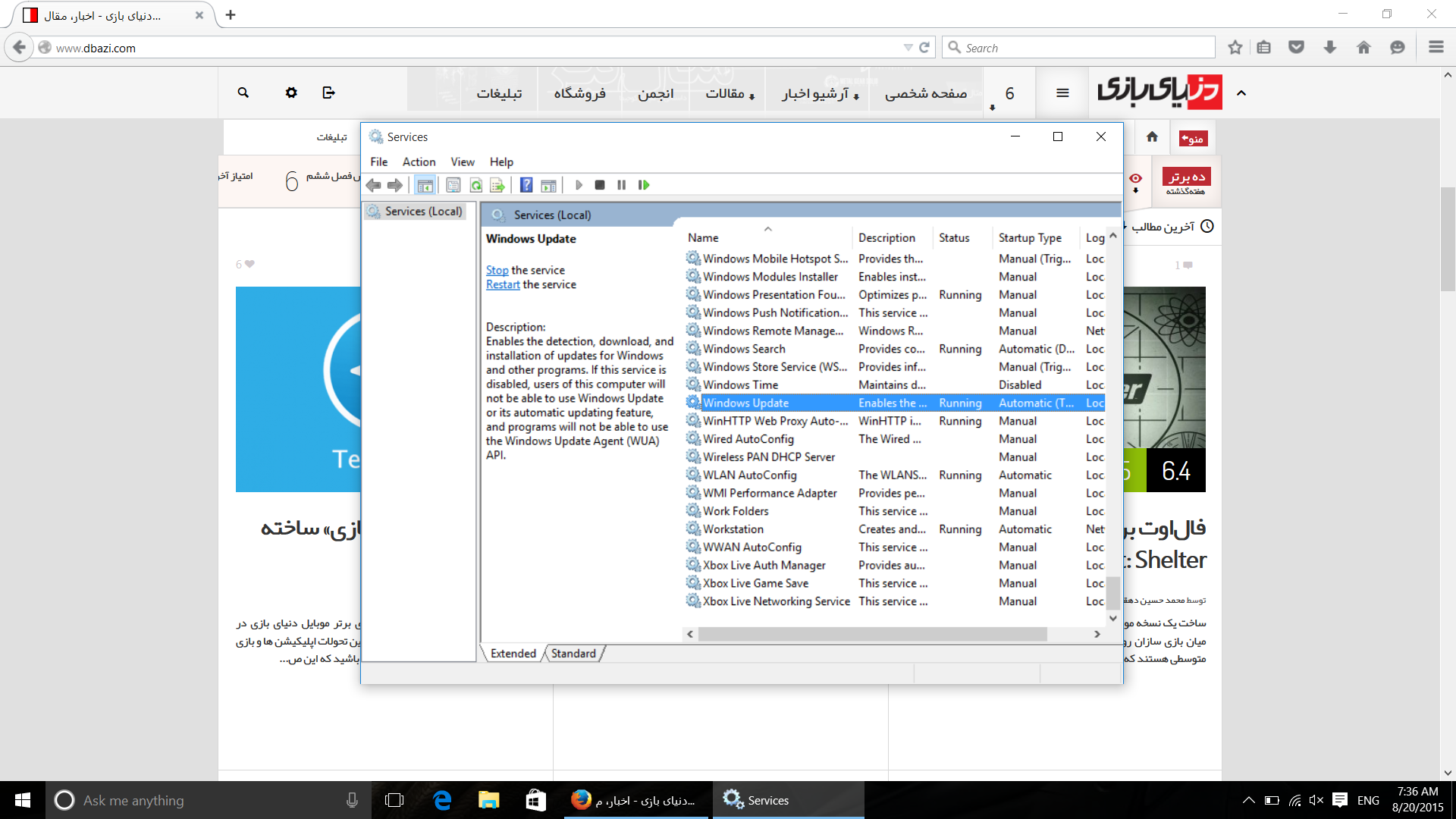Show hidden system tray icons chevron

(1248, 800)
